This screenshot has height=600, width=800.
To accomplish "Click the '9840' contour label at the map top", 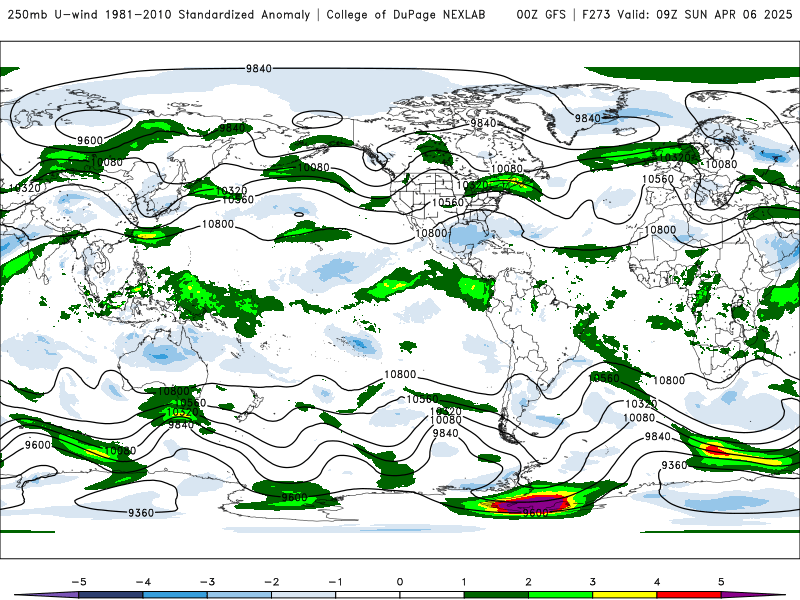I will pyautogui.click(x=259, y=68).
